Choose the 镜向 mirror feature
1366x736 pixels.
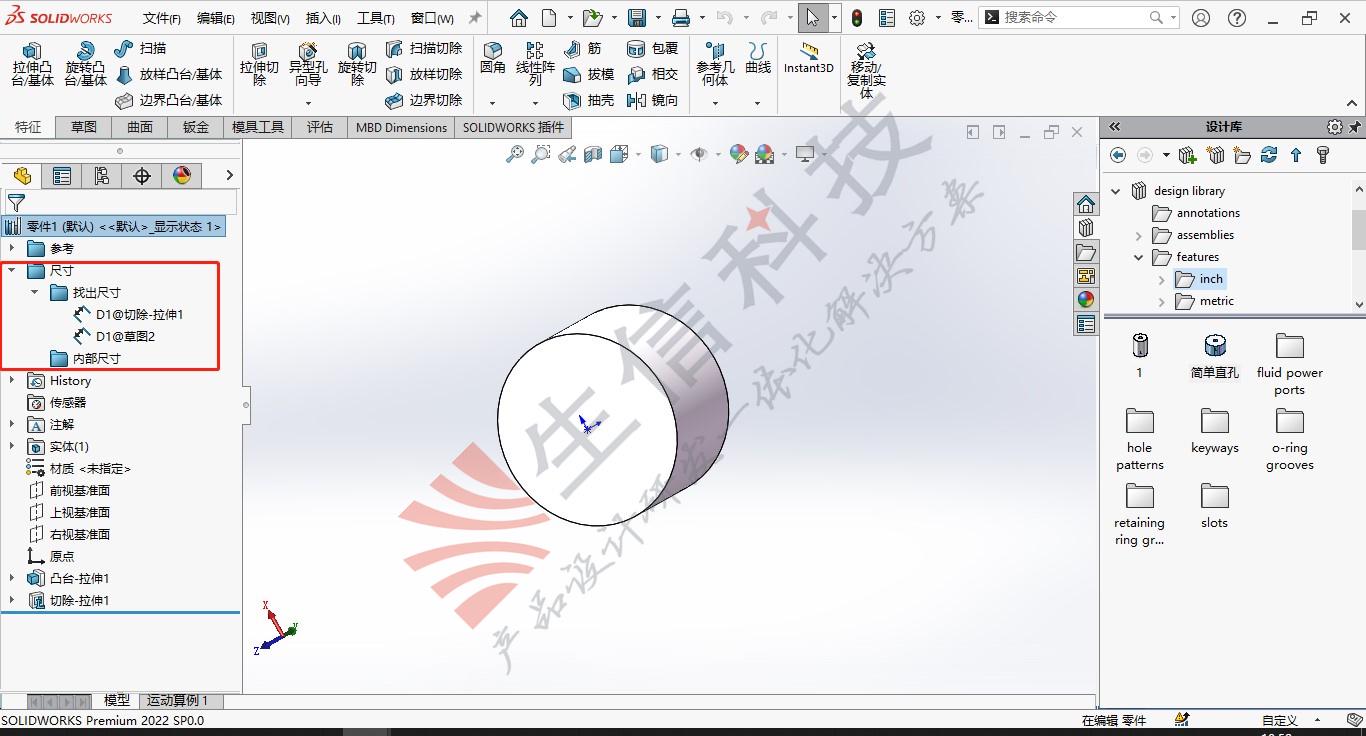click(x=652, y=100)
